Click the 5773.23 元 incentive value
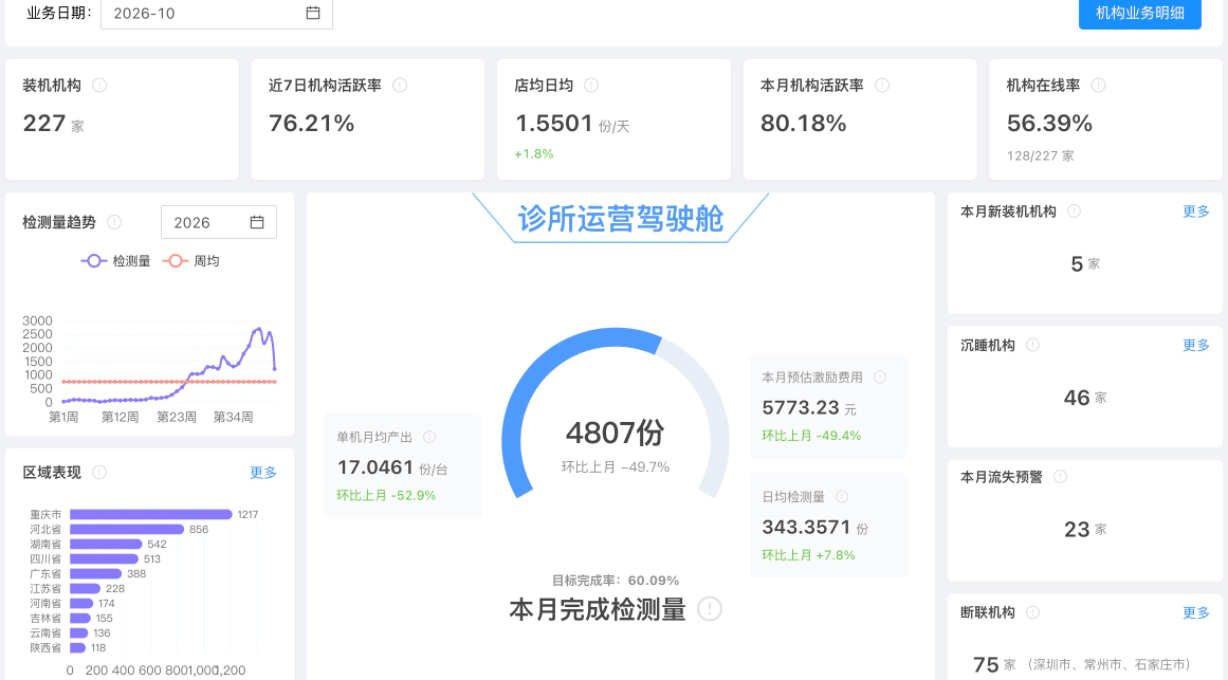1228x680 pixels. pyautogui.click(x=809, y=407)
